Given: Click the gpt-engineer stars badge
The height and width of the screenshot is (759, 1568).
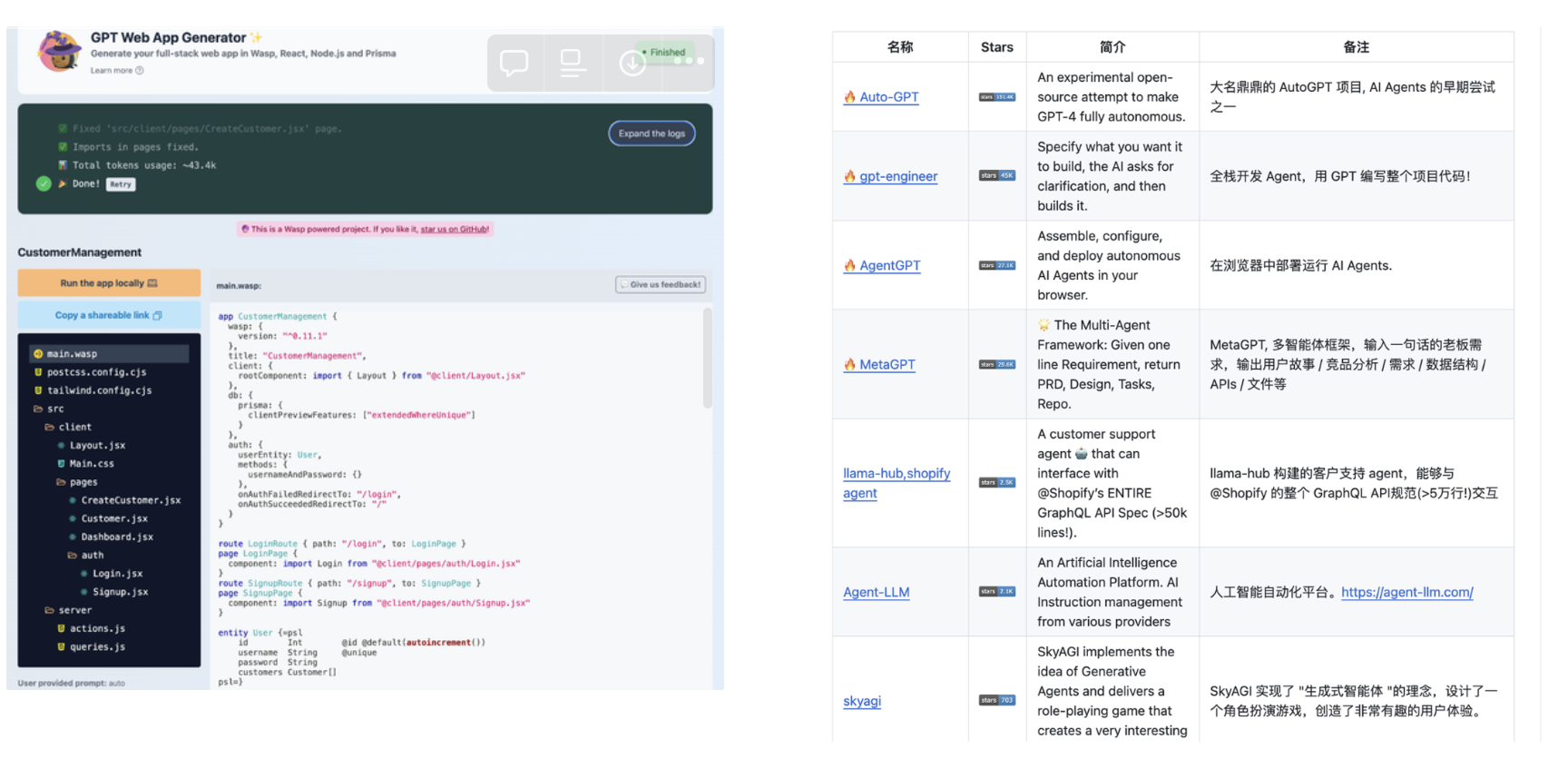Looking at the screenshot, I should point(996,176).
